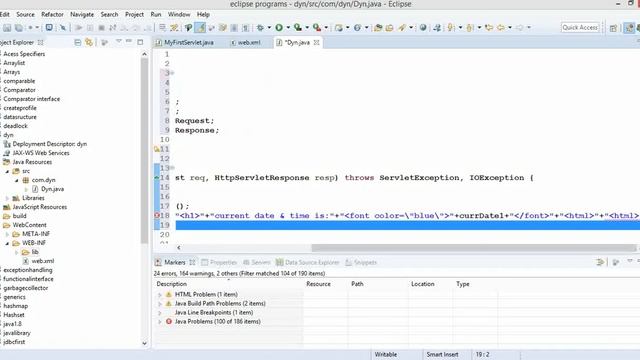Image resolution: width=640 pixels, height=360 pixels.
Task: Go back with the yellow left arrow
Action: point(501,28)
